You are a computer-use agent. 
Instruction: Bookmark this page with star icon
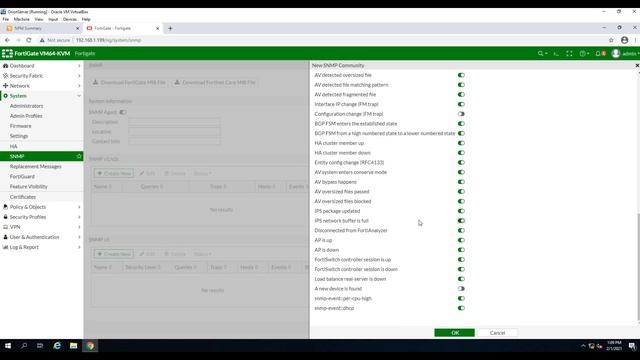[611, 40]
